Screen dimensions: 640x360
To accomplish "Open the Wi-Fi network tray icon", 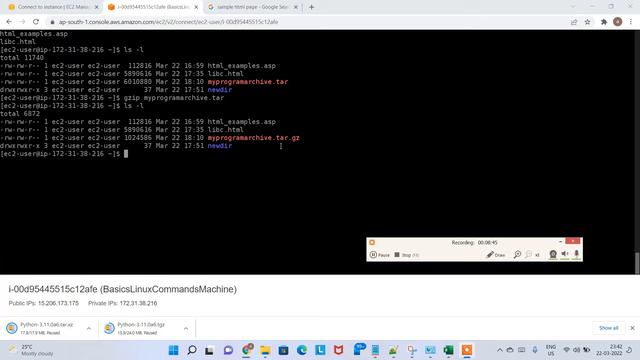I will click(x=567, y=350).
